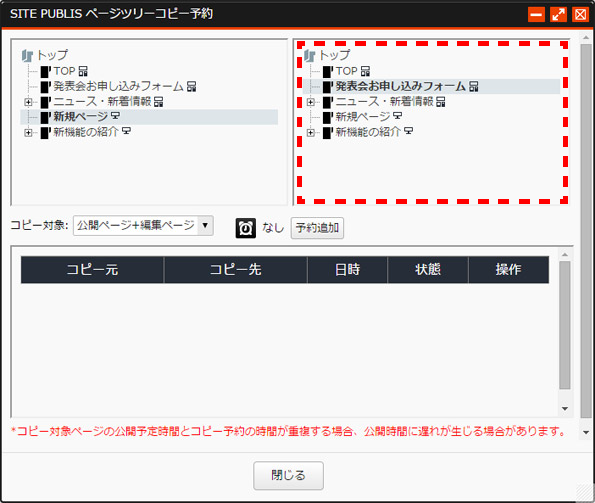Expand ニュース・新着情報 in the right tree

pyautogui.click(x=310, y=102)
